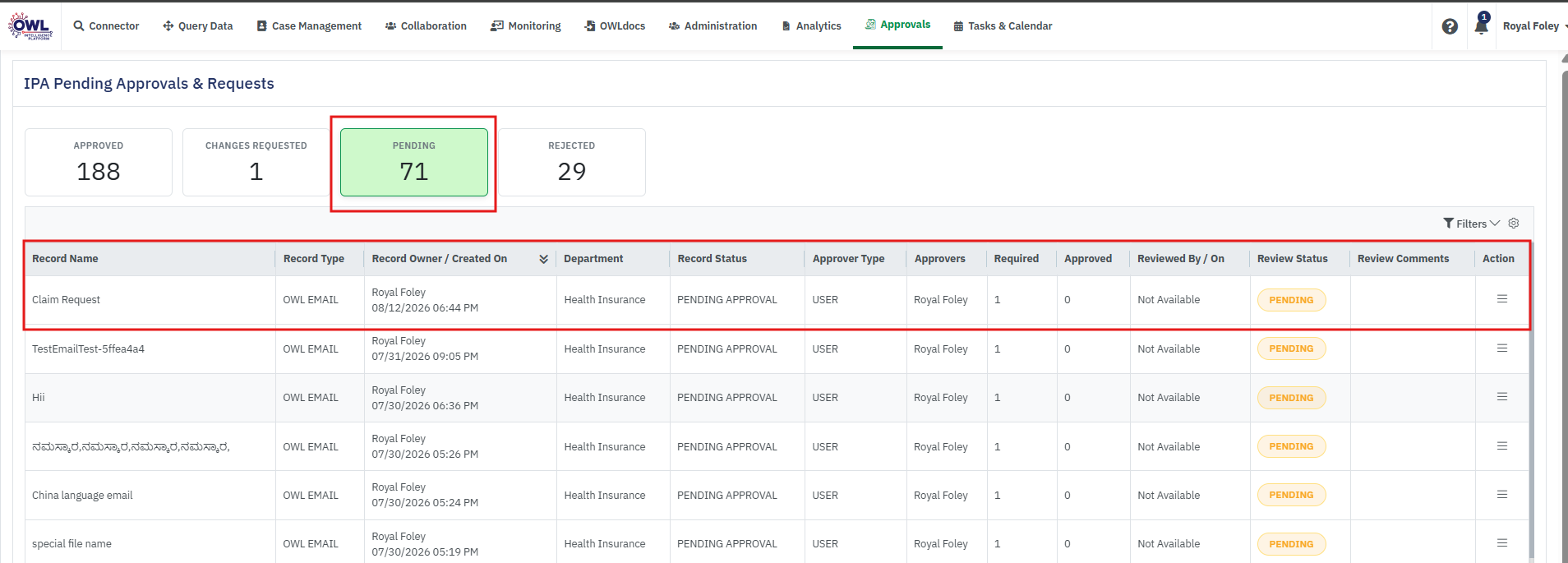Viewport: 1568px width, 563px height.
Task: Click the 08/12/2026 06:44 PM created date
Action: (425, 308)
